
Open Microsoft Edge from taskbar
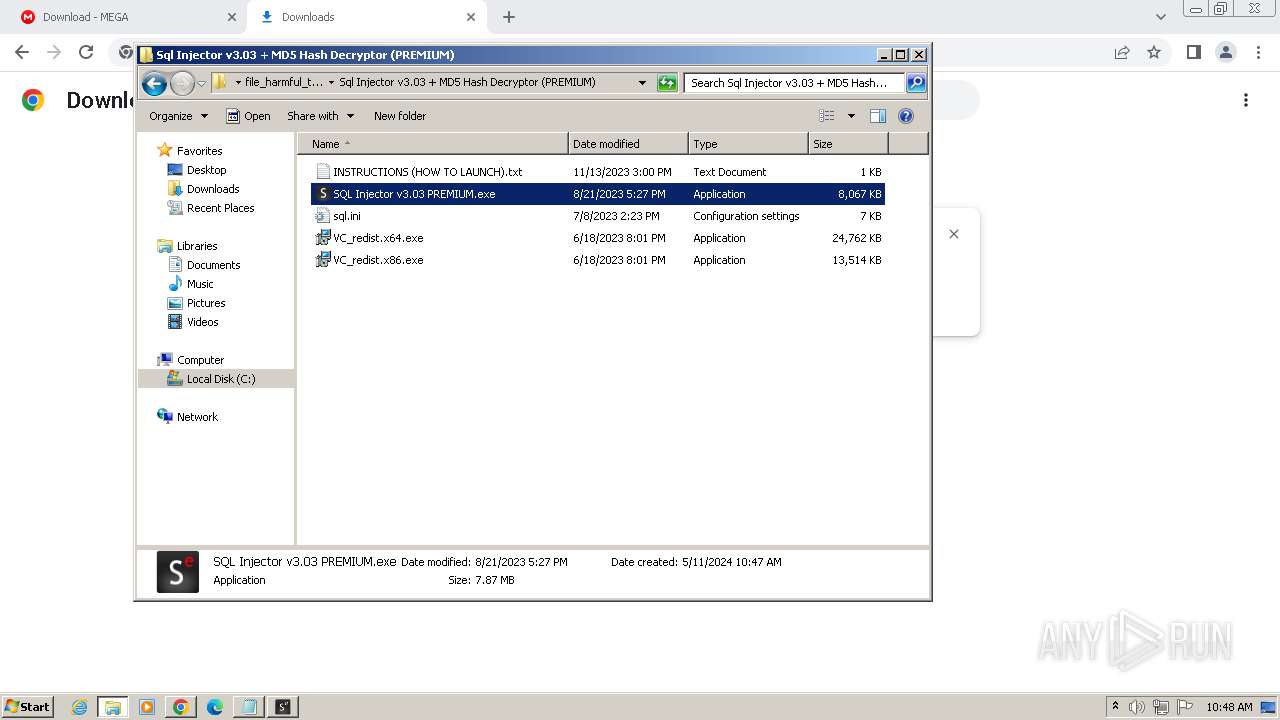[215, 707]
